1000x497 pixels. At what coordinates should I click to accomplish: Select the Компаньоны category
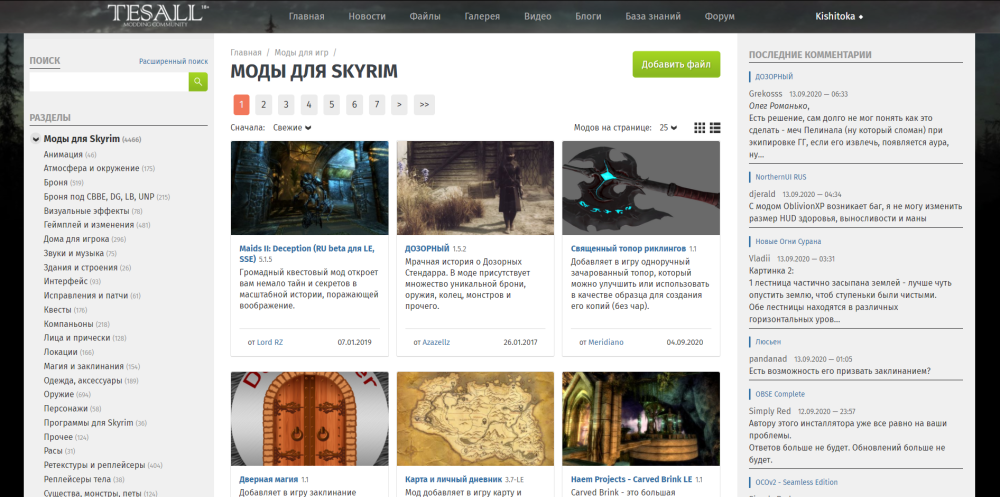click(x=68, y=323)
